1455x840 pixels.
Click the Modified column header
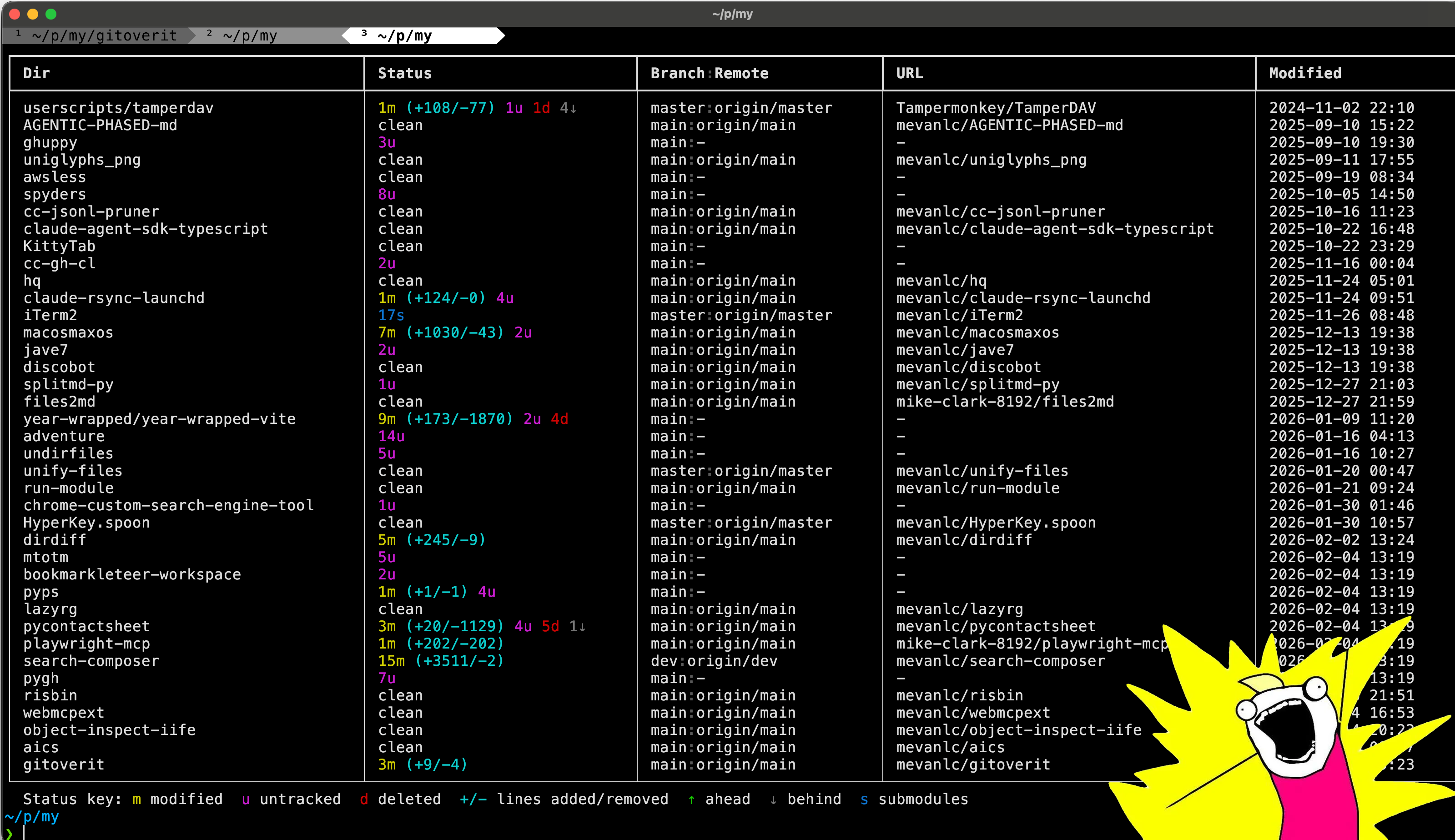(x=1305, y=73)
